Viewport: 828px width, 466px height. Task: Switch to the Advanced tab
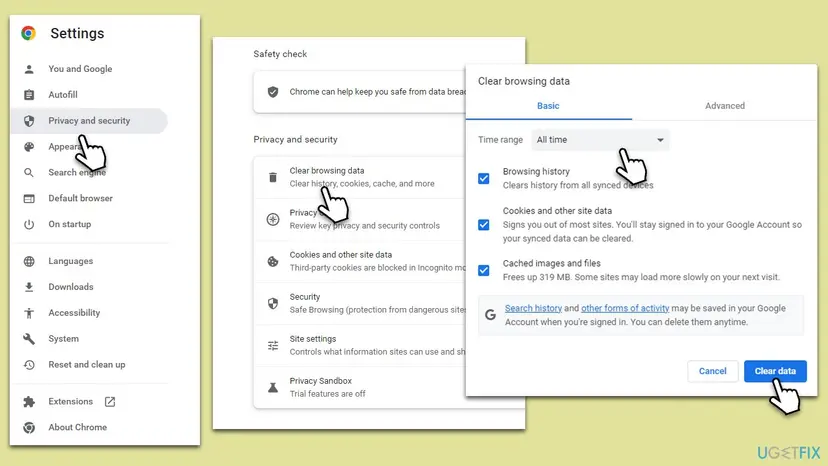pyautogui.click(x=724, y=106)
